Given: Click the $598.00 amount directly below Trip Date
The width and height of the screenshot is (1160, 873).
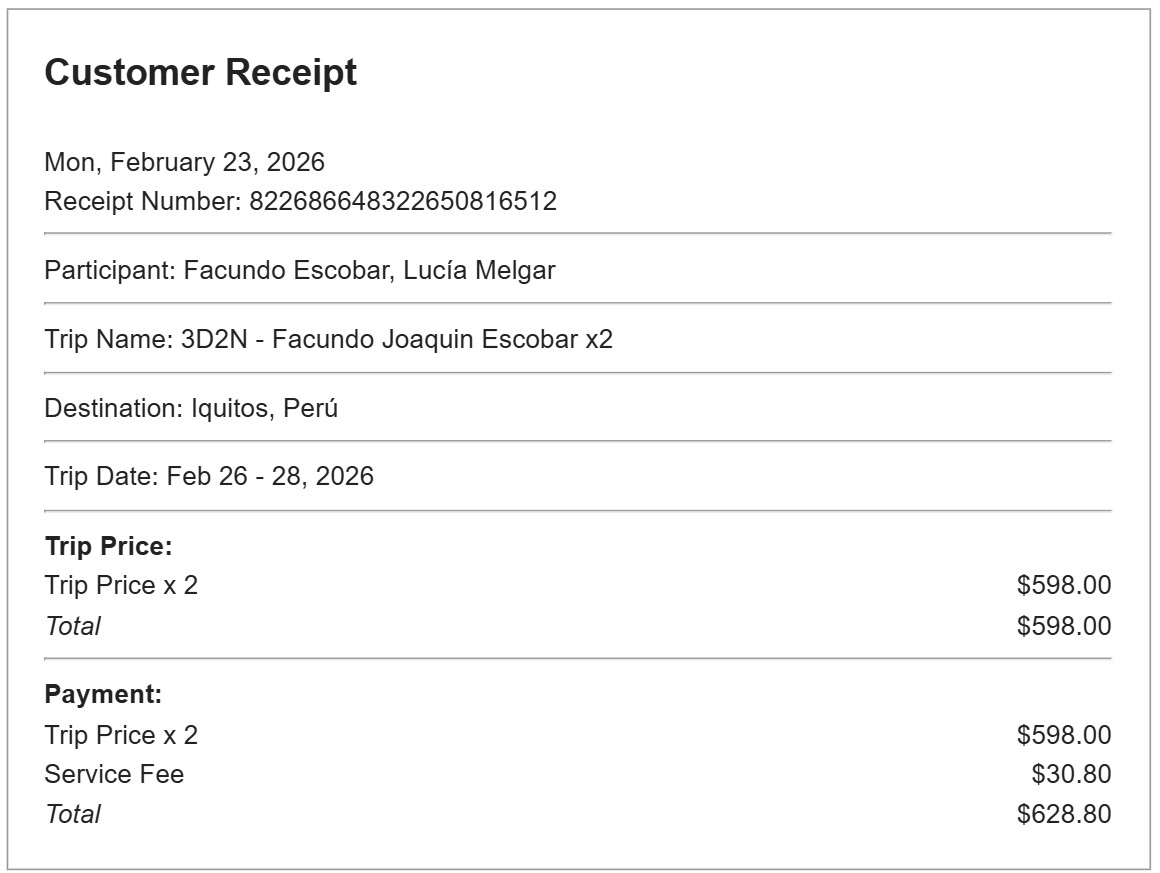Looking at the screenshot, I should (x=1063, y=585).
